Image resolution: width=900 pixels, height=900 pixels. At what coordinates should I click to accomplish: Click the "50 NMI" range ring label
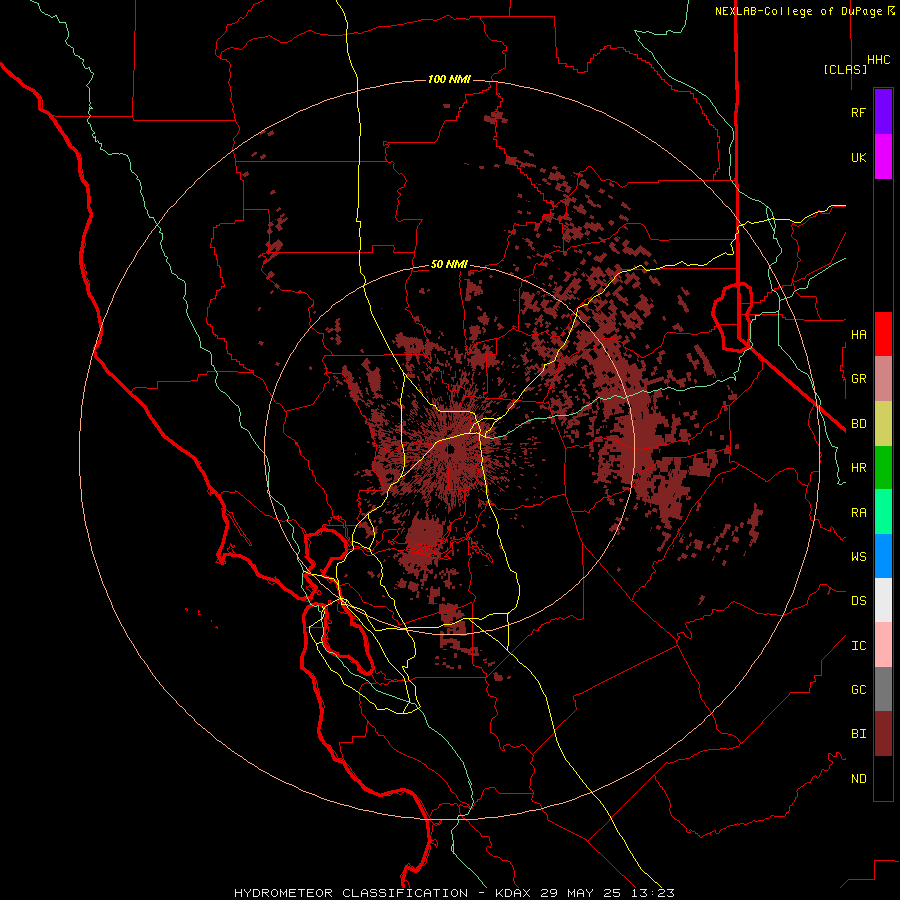point(449,265)
